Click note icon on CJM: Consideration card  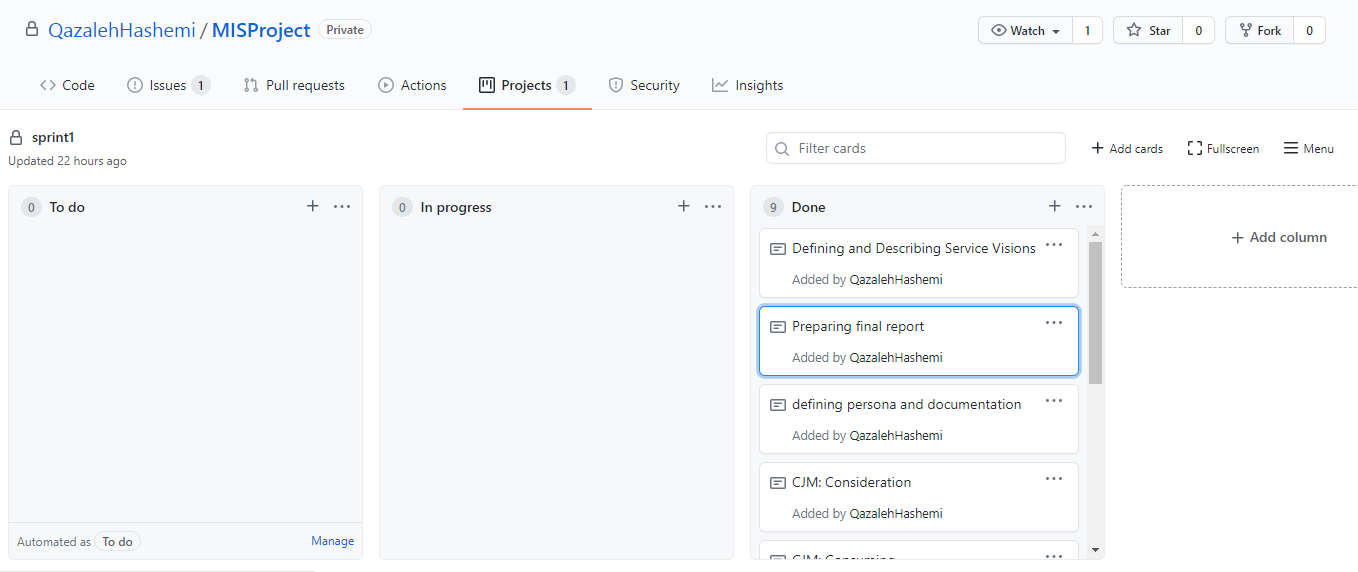[x=778, y=483]
